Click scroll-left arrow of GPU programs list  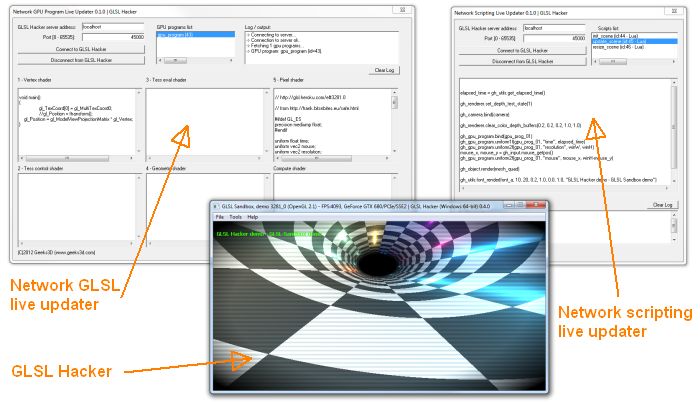click(x=160, y=60)
